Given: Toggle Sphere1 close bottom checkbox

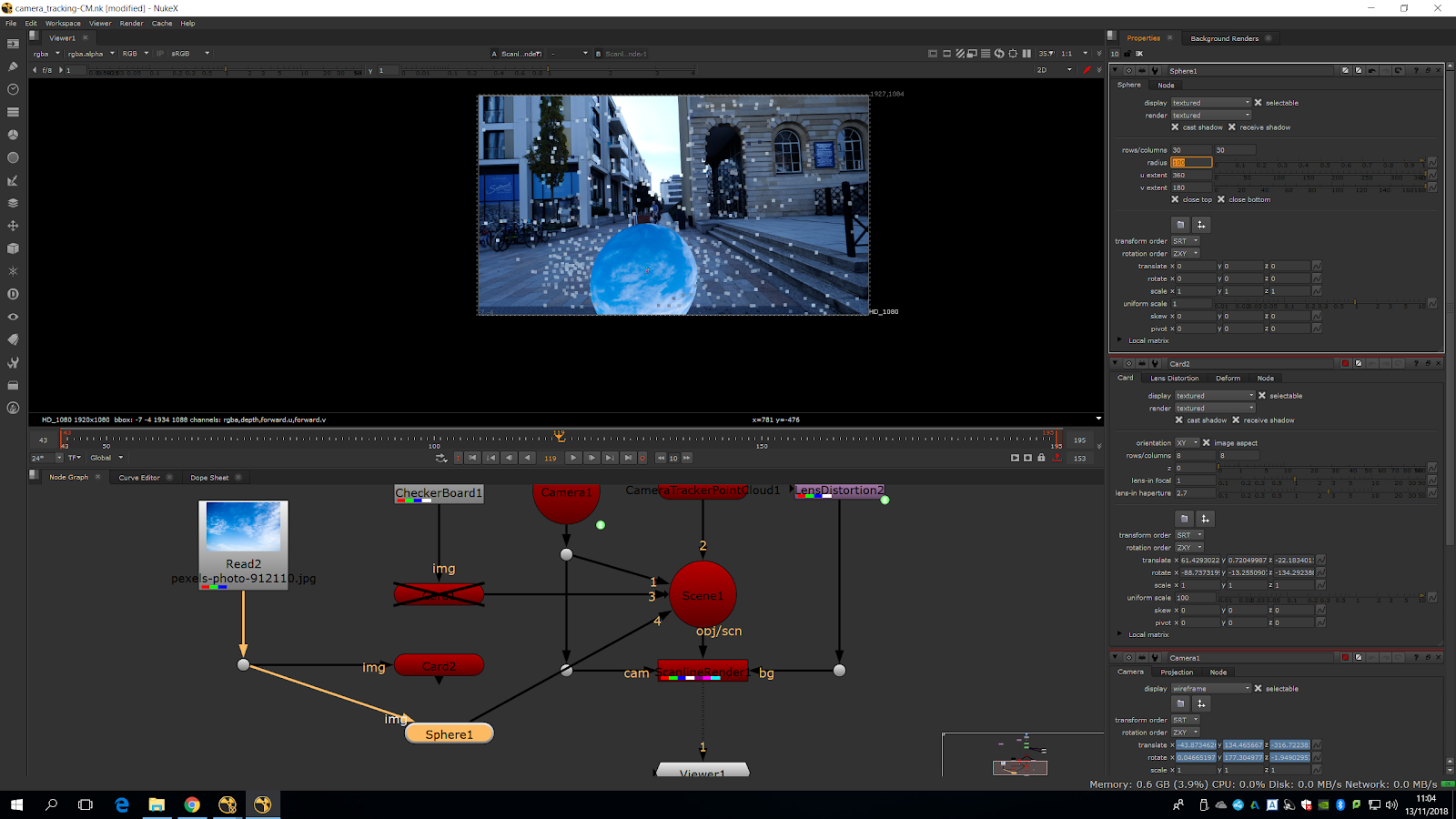Looking at the screenshot, I should point(1221,199).
